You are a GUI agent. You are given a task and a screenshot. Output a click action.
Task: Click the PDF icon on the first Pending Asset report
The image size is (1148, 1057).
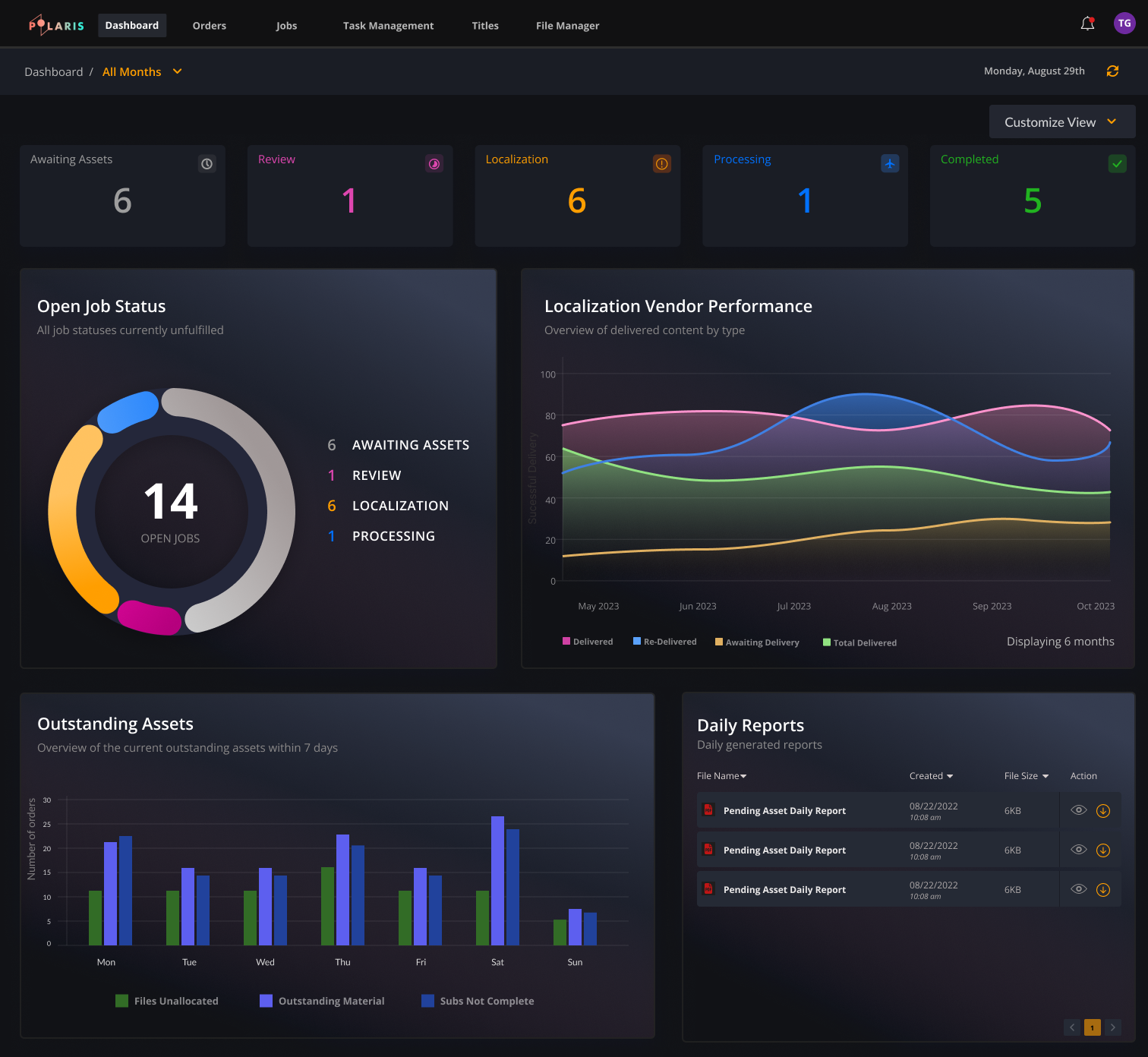708,810
